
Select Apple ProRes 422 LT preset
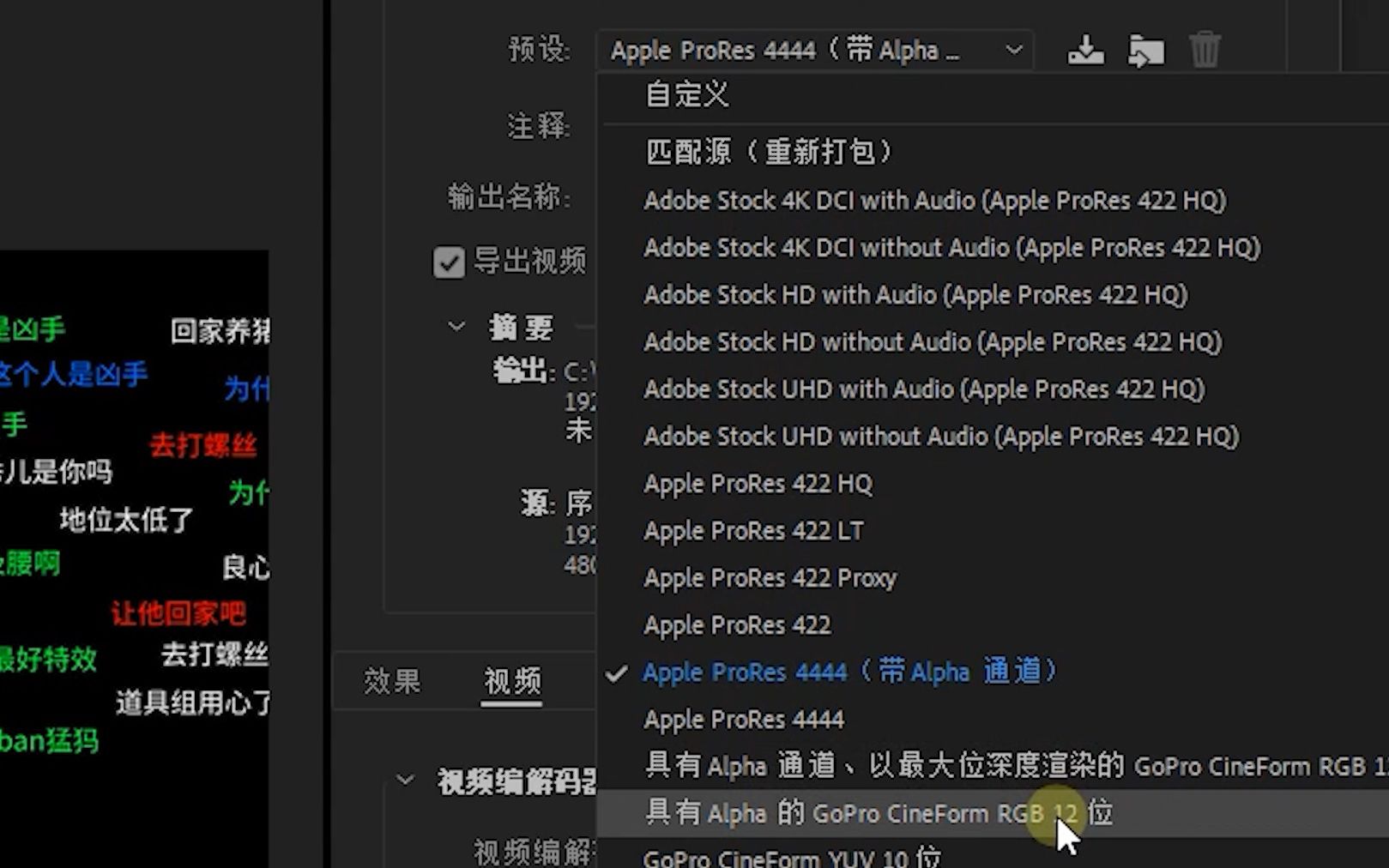(x=993, y=531)
